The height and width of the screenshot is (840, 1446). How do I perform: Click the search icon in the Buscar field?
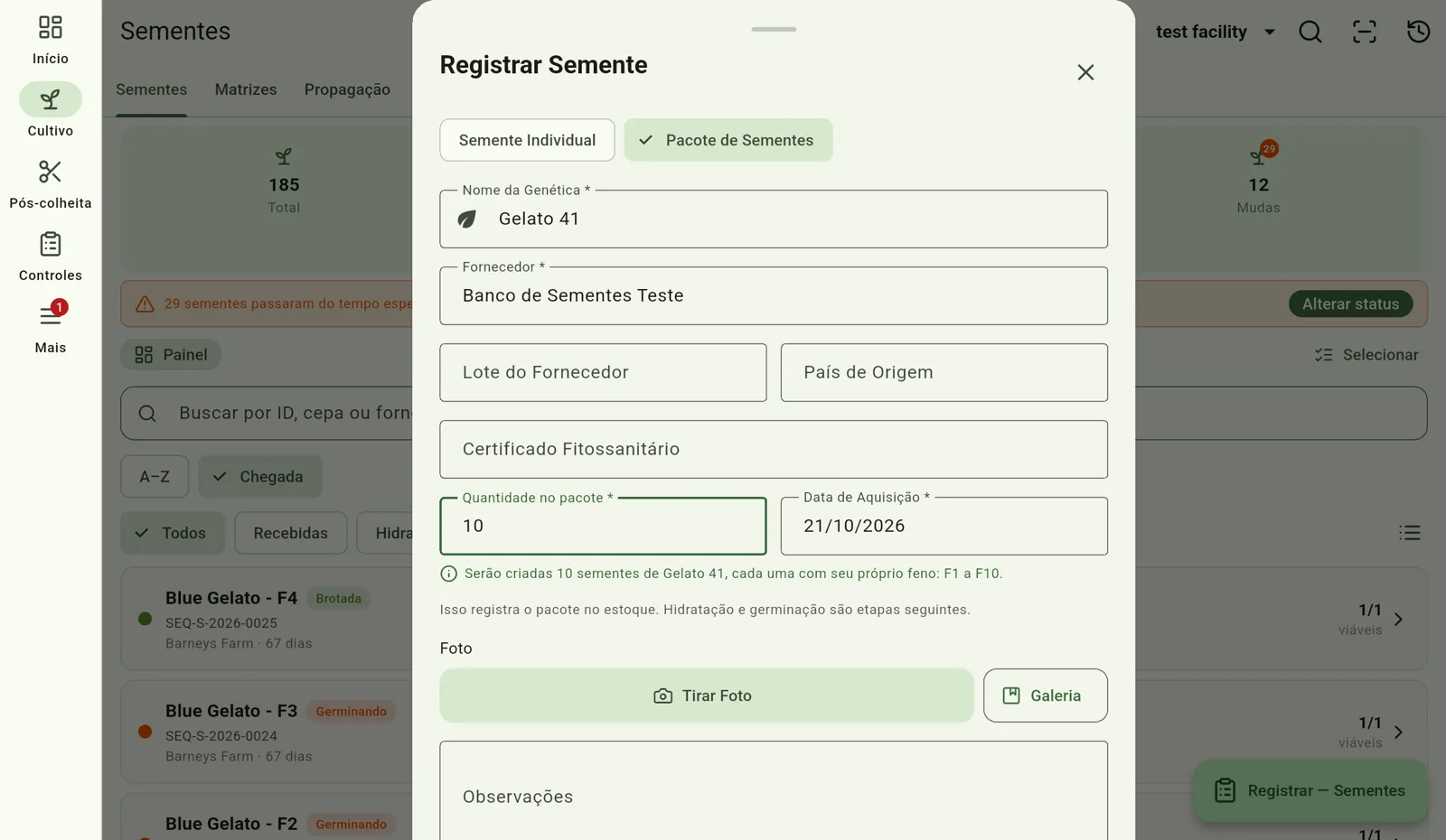coord(147,414)
